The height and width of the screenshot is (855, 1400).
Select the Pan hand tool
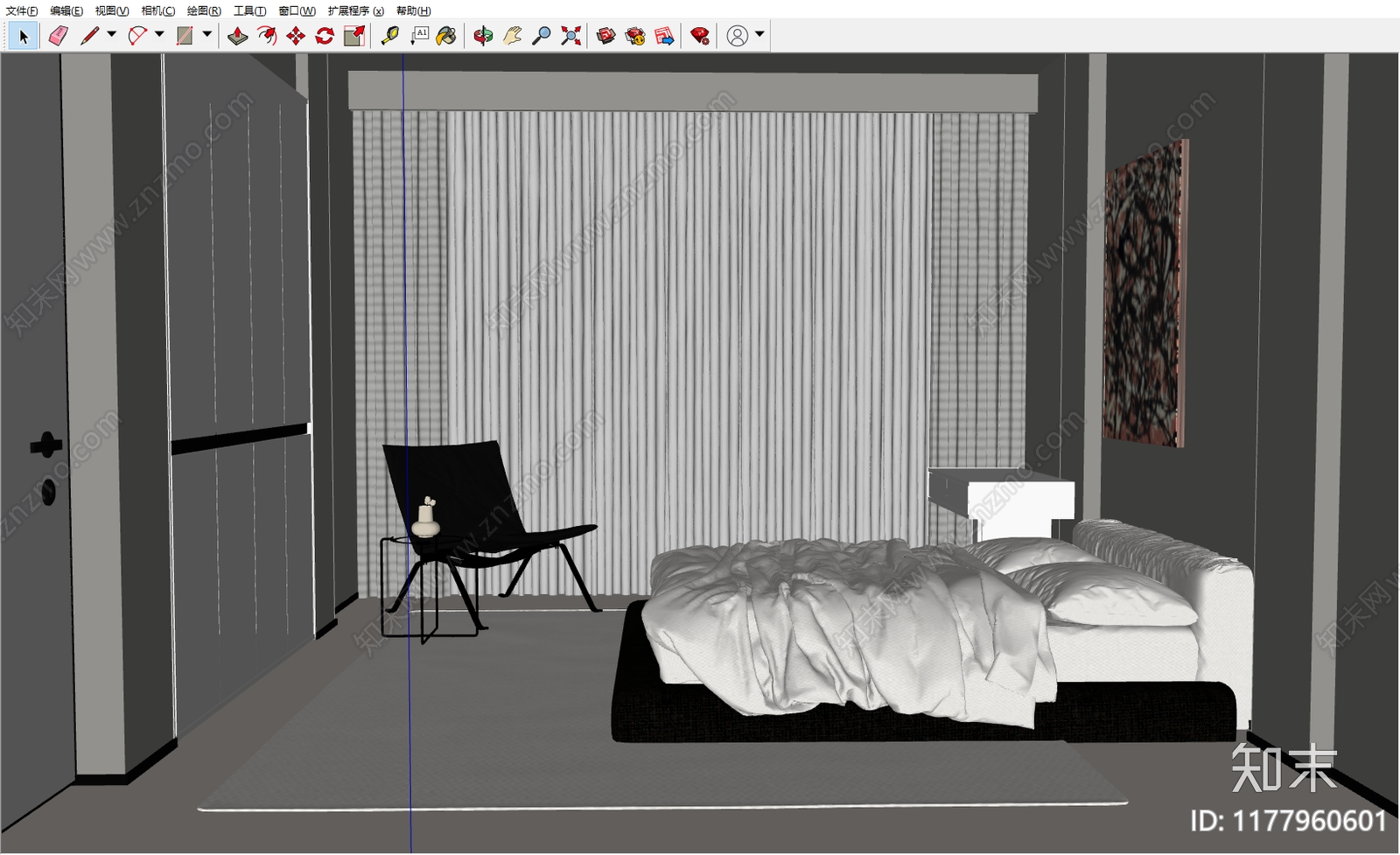click(513, 36)
